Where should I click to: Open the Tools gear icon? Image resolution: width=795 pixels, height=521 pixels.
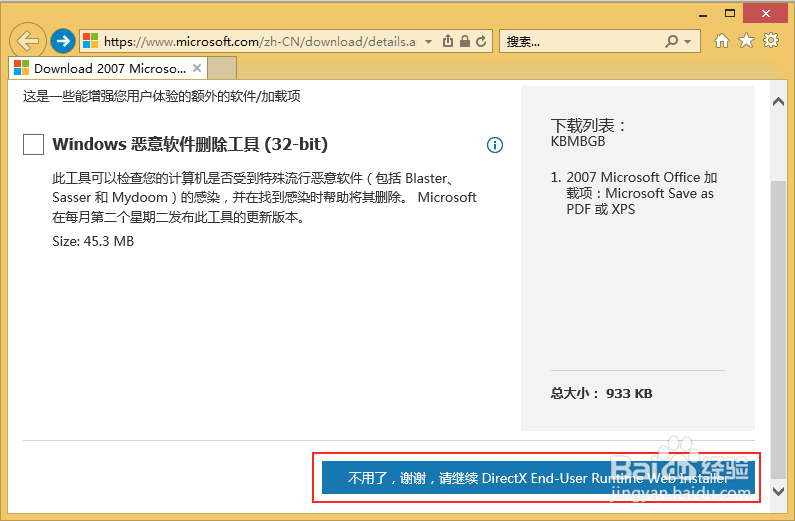771,41
